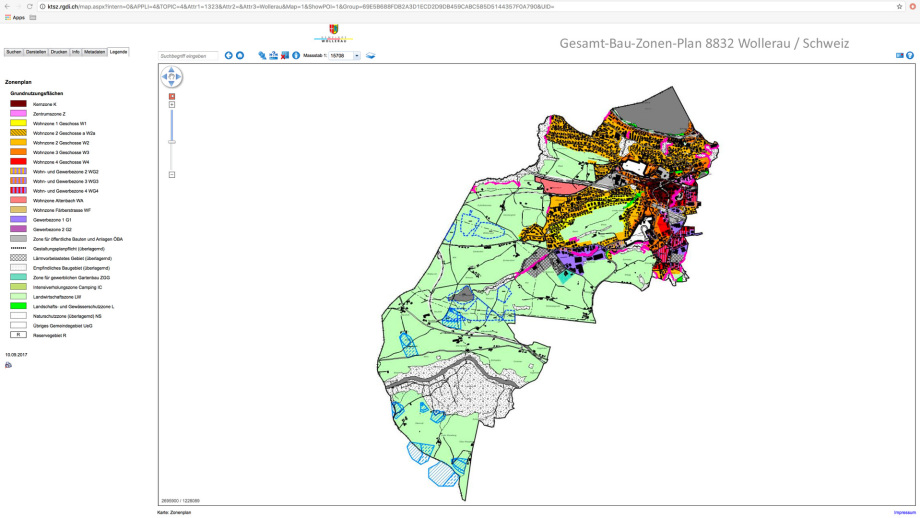Click the red square above the zoom slider
Screen dimensions: 920x518
click(x=172, y=96)
